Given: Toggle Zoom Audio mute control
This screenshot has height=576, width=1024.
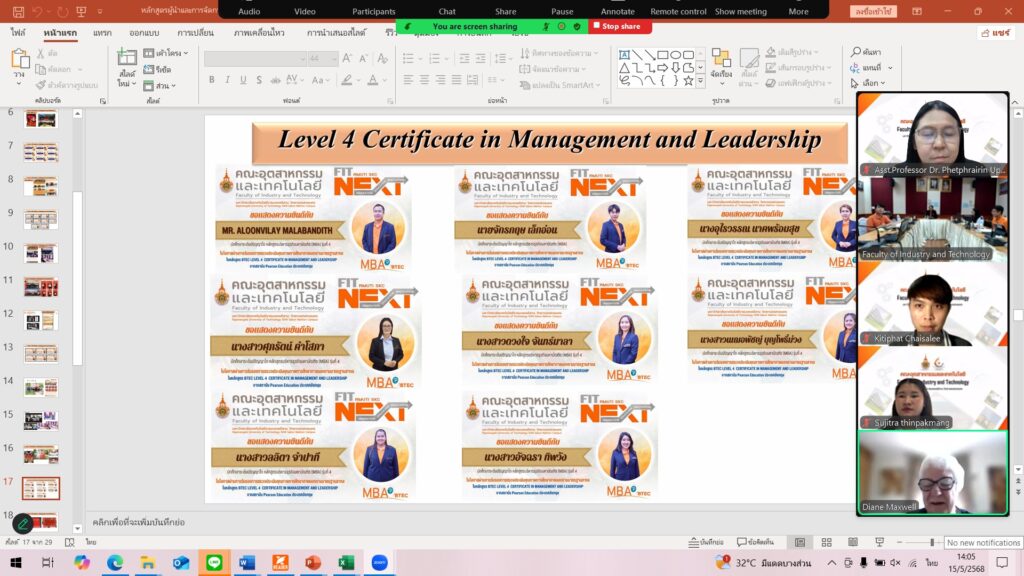Looking at the screenshot, I should (x=249, y=11).
